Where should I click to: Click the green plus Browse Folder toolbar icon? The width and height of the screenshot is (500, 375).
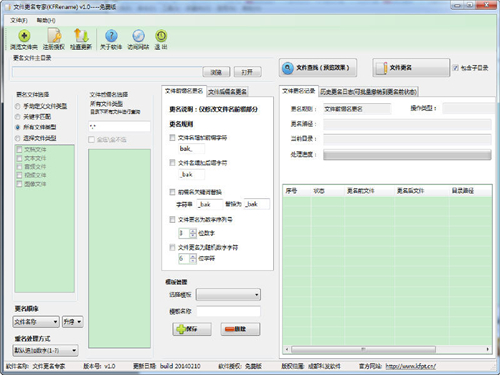coord(24,36)
